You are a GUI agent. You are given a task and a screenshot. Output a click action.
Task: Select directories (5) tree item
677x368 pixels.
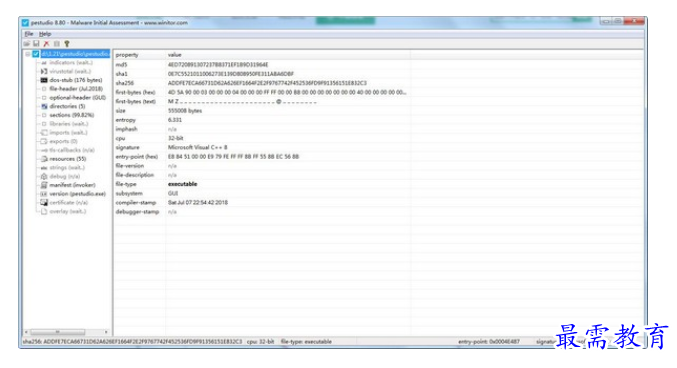pyautogui.click(x=67, y=106)
